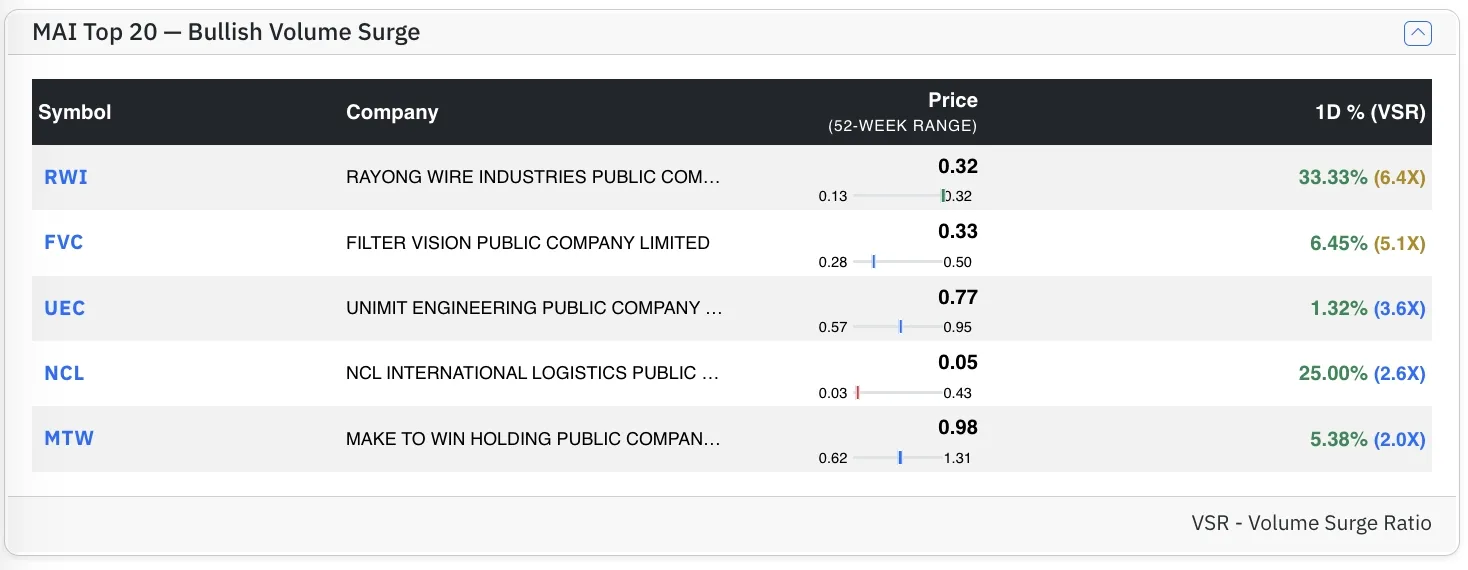
Task: Open the RWI symbol link
Action: (66, 177)
